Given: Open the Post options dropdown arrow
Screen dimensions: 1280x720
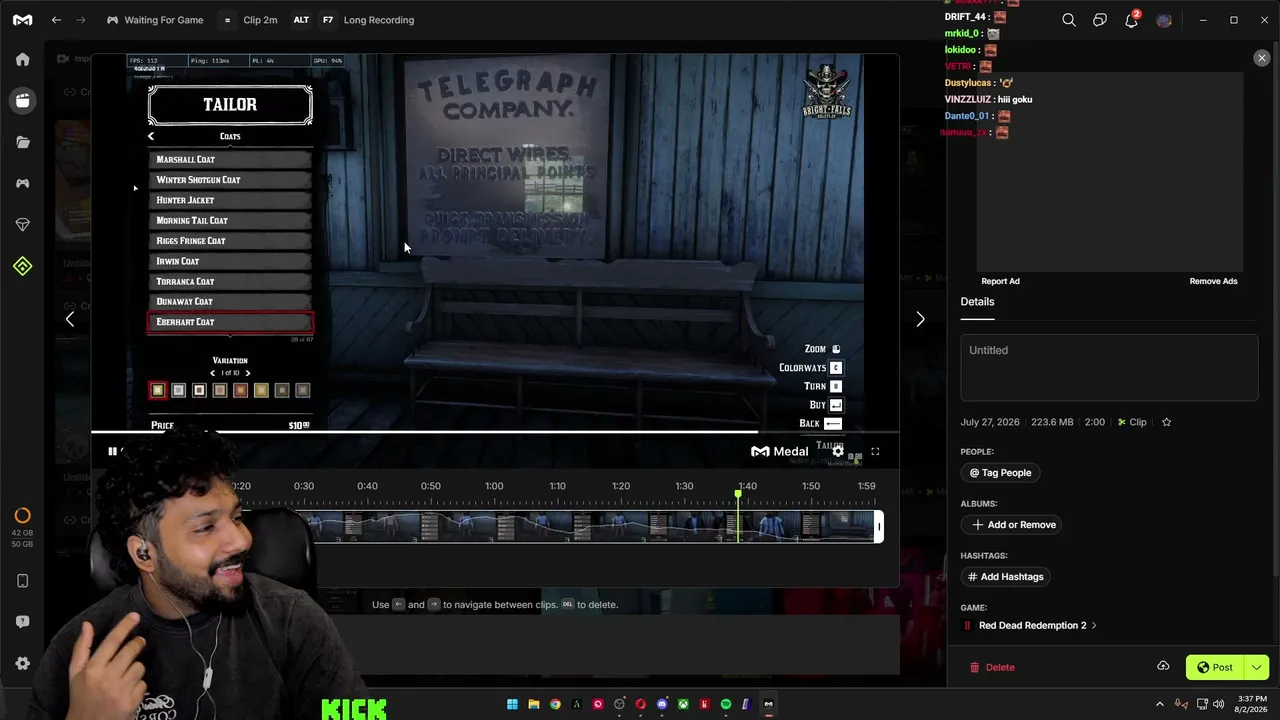Looking at the screenshot, I should click(x=1257, y=667).
